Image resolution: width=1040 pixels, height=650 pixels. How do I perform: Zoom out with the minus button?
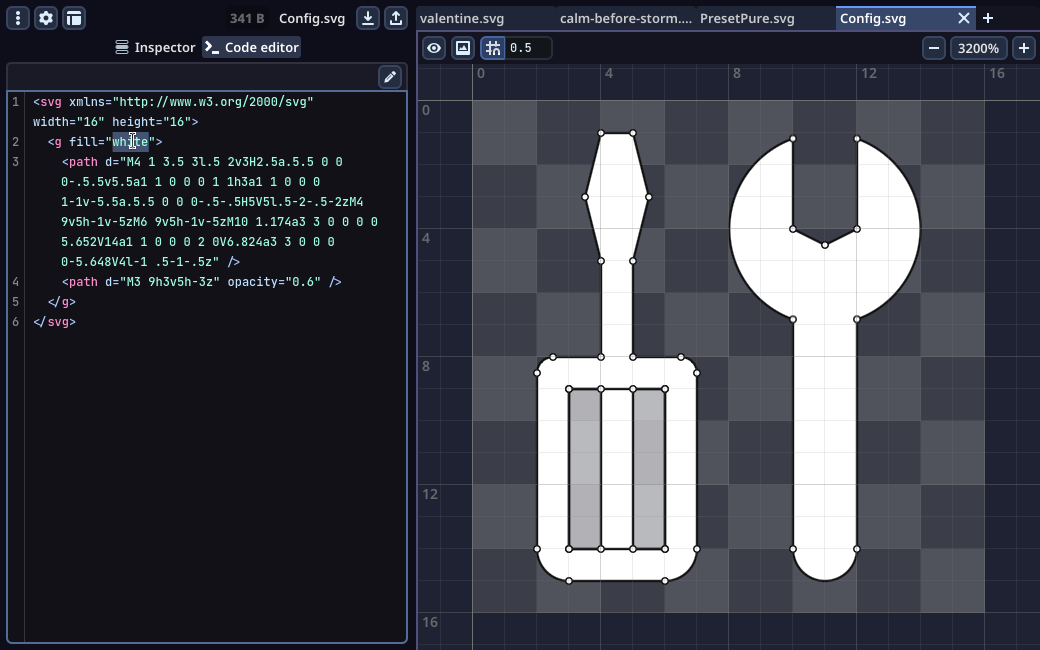(x=934, y=48)
